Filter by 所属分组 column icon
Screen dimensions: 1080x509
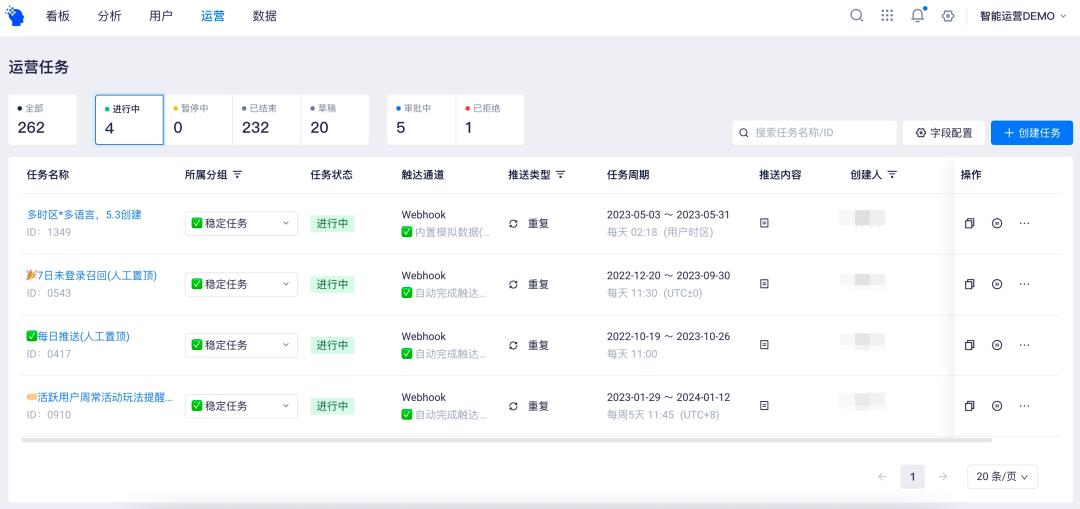pyautogui.click(x=238, y=175)
